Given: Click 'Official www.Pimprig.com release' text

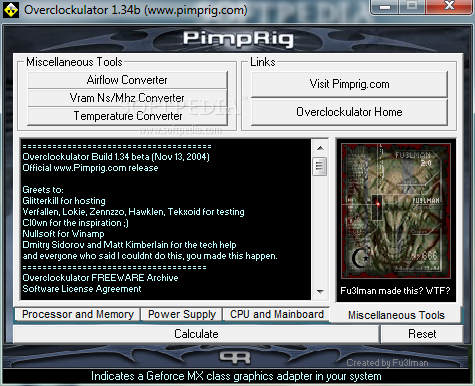Looking at the screenshot, I should [90, 168].
